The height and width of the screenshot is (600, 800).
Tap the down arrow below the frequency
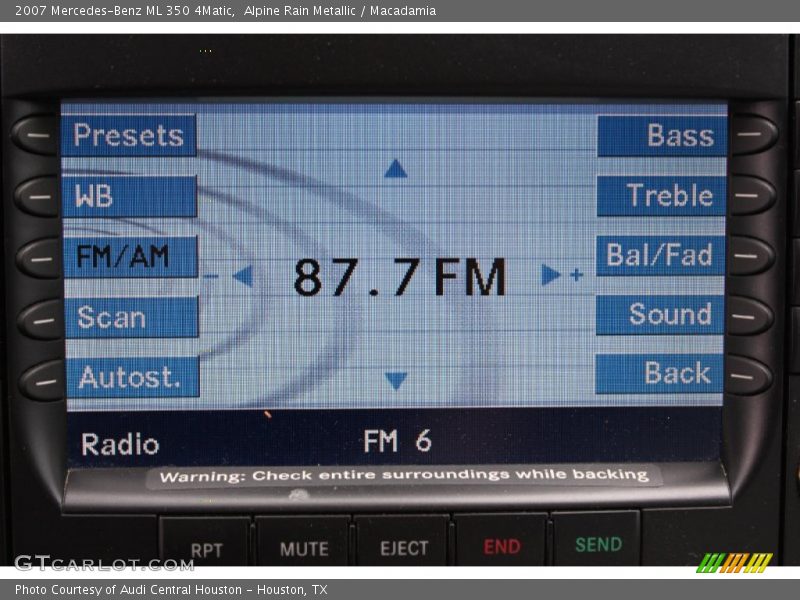pos(396,381)
